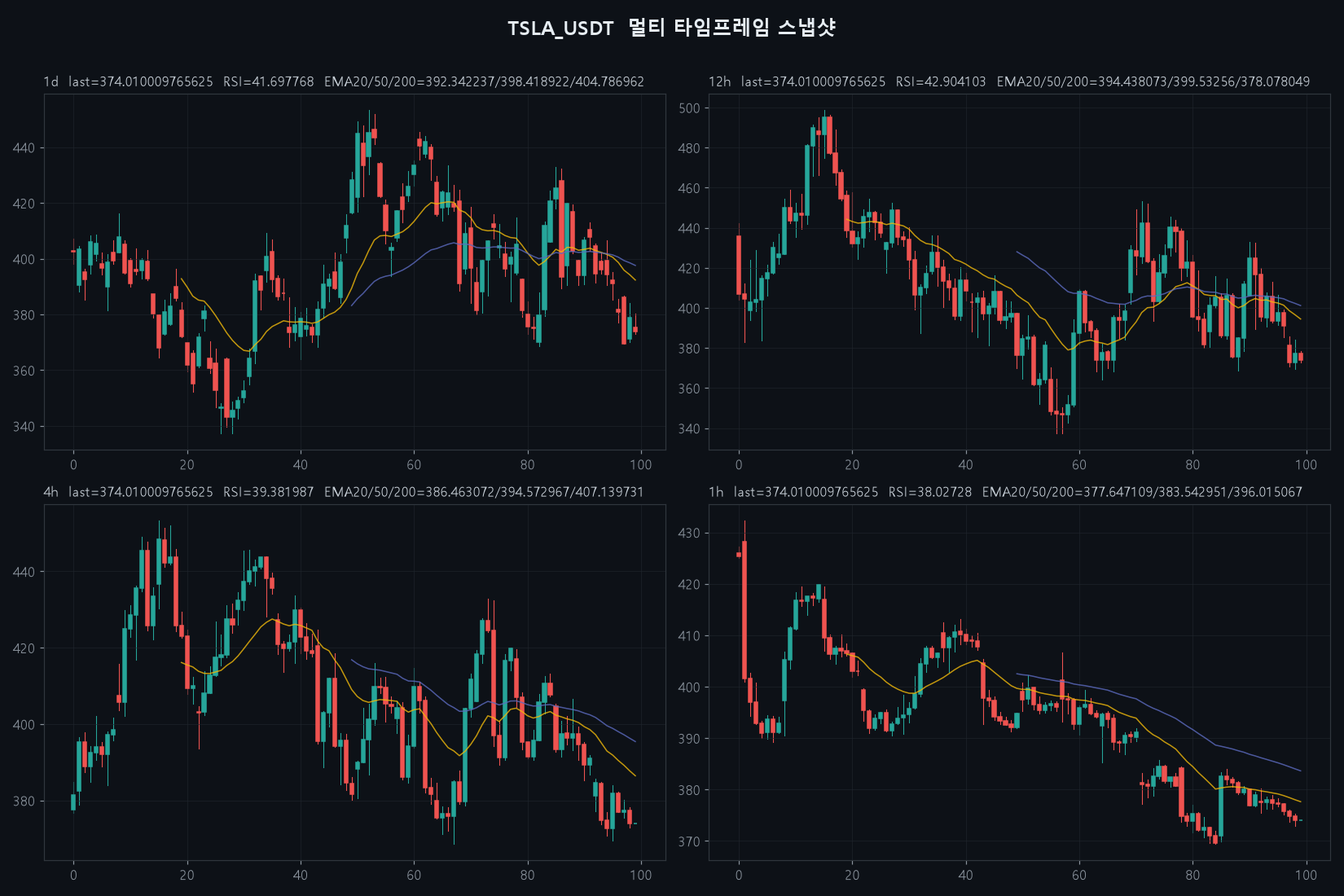The height and width of the screenshot is (896, 1344).
Task: Click the x-axis 80 label on 1h chart
Action: [x=1192, y=876]
